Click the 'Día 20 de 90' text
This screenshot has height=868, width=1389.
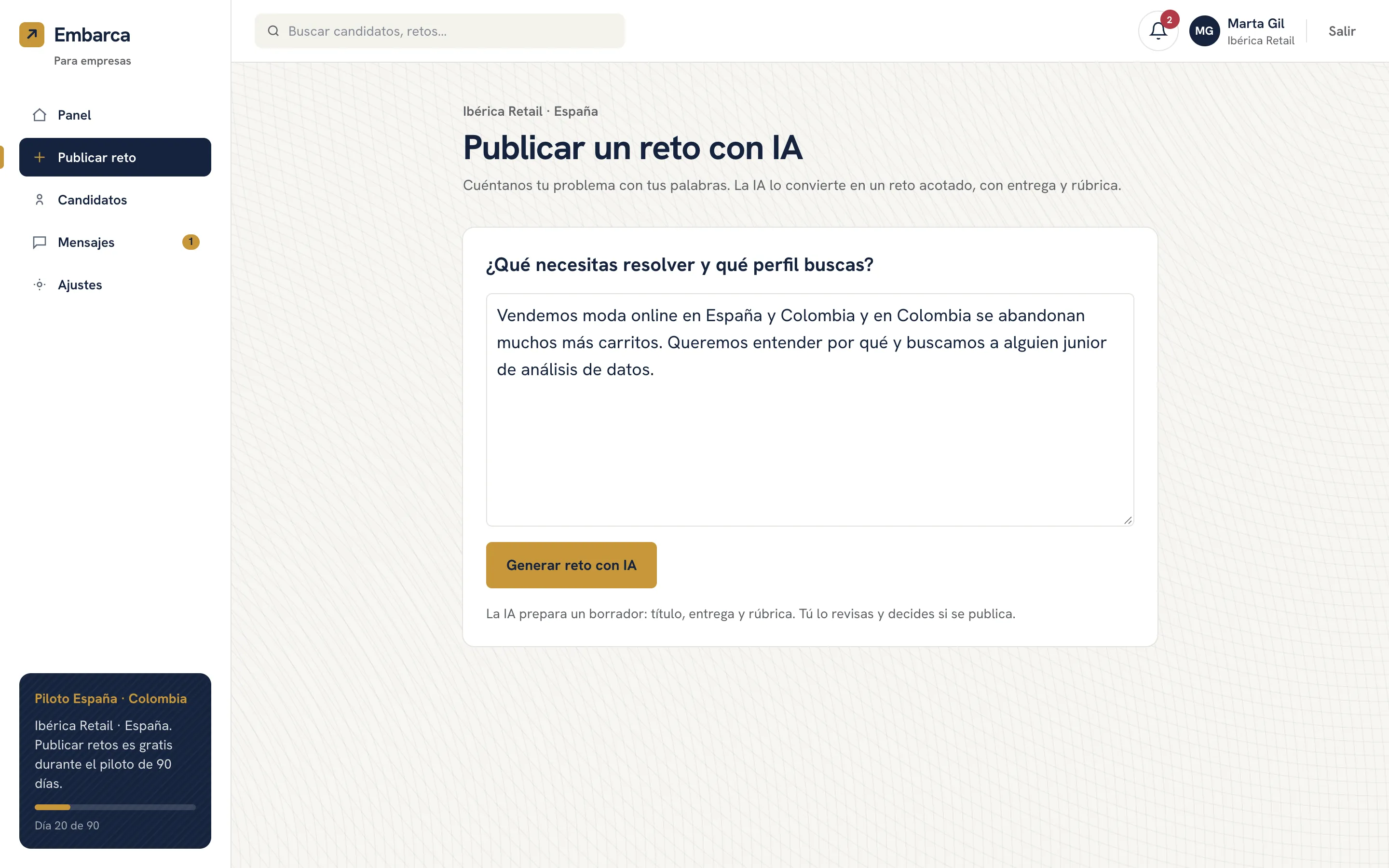pyautogui.click(x=67, y=825)
